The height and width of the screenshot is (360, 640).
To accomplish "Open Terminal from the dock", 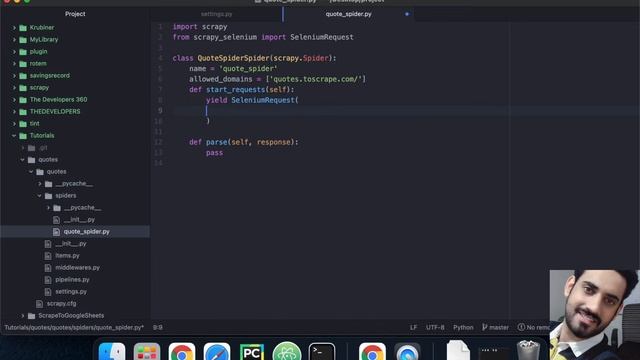I will coord(322,351).
